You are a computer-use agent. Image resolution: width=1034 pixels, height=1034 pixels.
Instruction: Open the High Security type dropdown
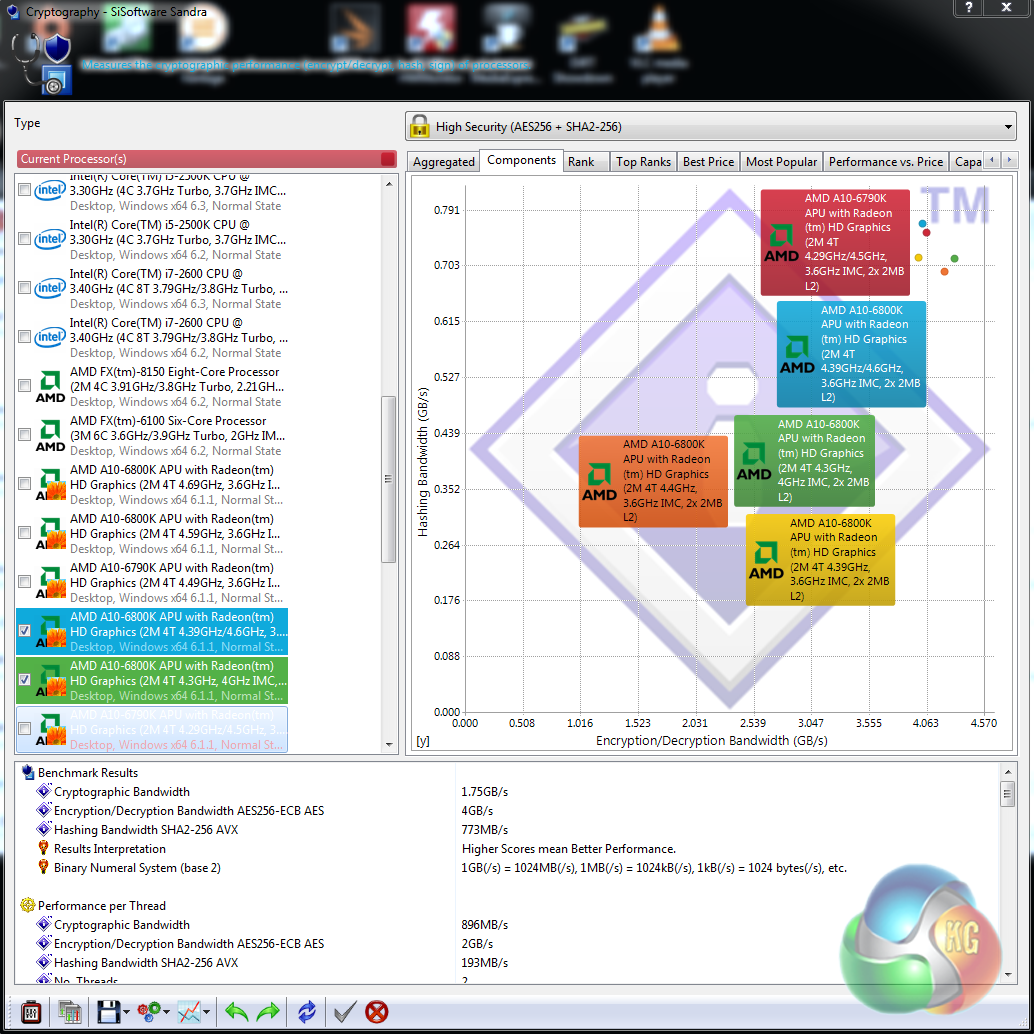(x=710, y=127)
